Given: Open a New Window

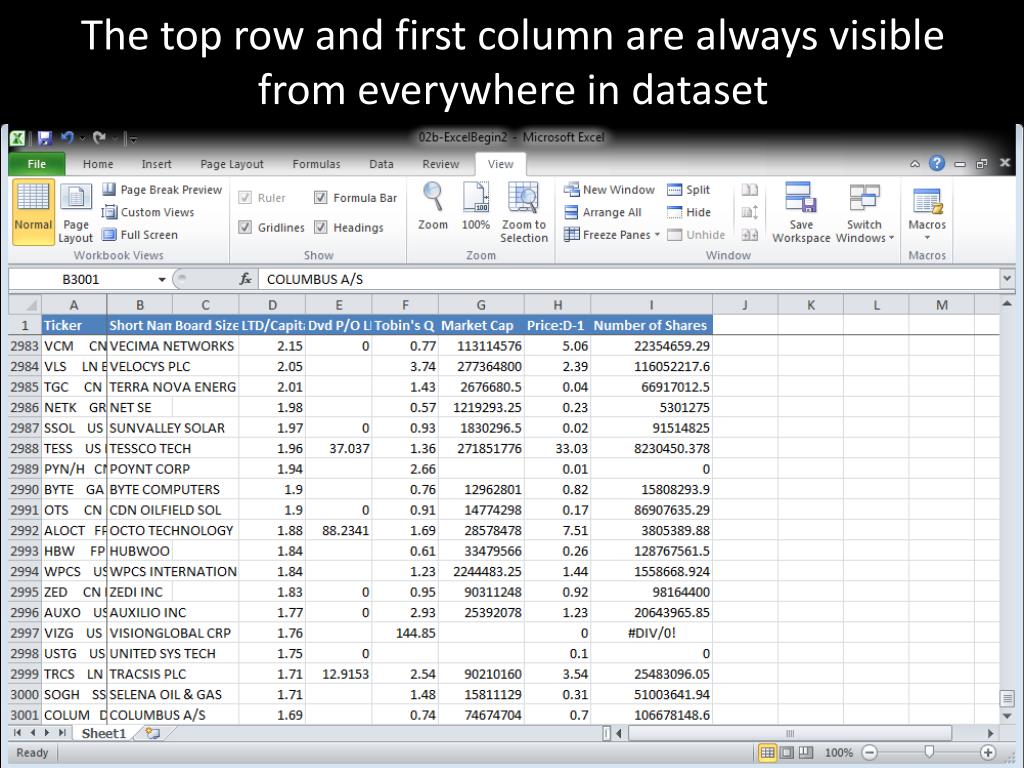Looking at the screenshot, I should click(609, 189).
